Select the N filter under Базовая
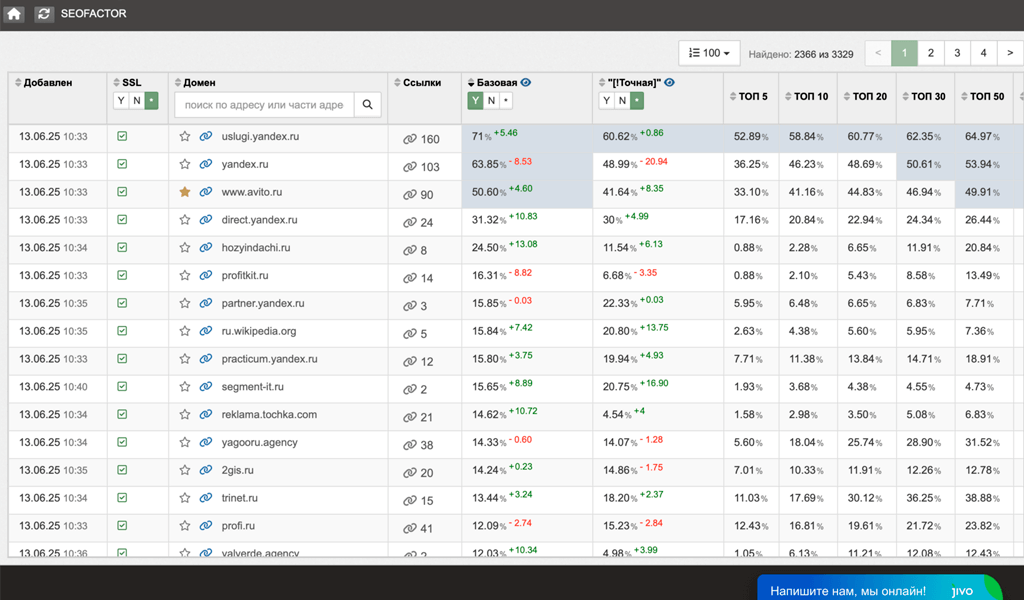Image resolution: width=1024 pixels, height=600 pixels. 491,101
